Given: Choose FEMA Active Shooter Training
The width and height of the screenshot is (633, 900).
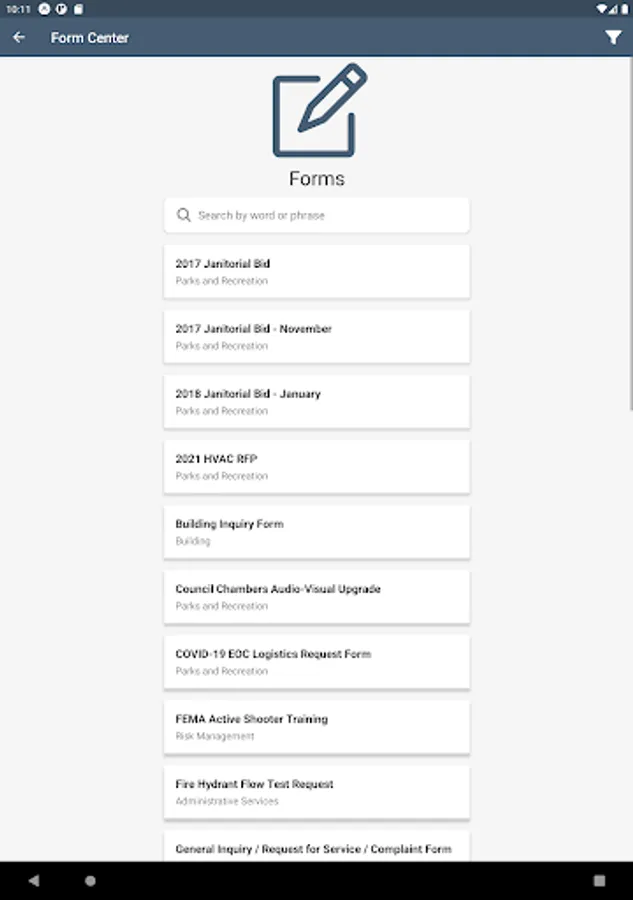Looking at the screenshot, I should tap(316, 726).
